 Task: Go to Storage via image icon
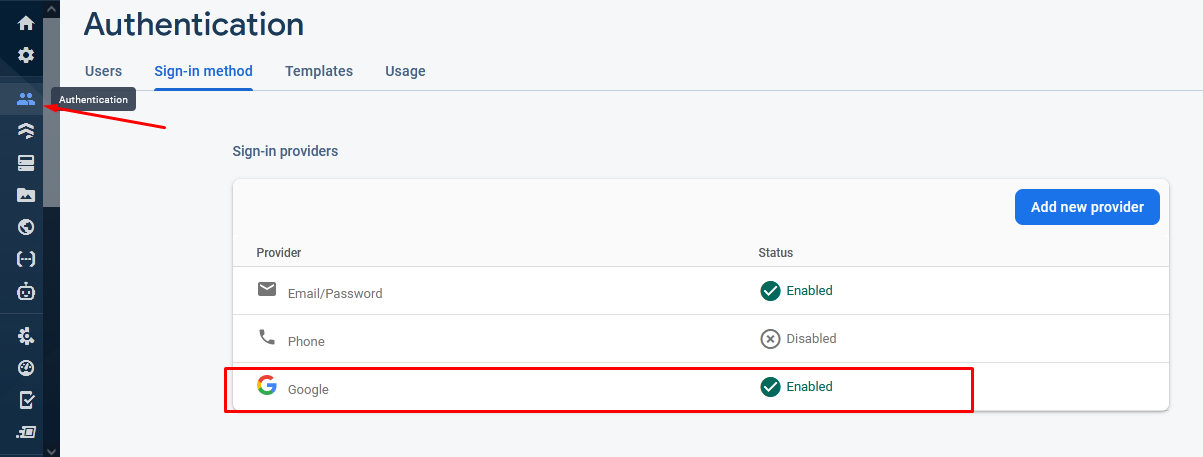[x=26, y=195]
